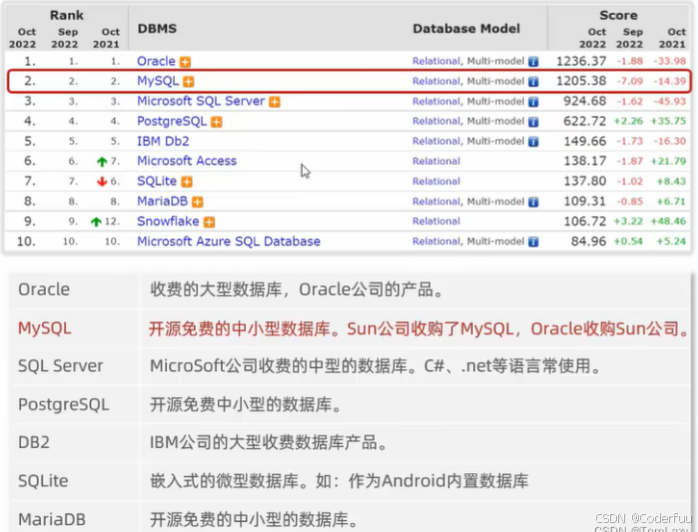Click the info icon in the Oracle row
The image size is (698, 532).
tap(533, 61)
